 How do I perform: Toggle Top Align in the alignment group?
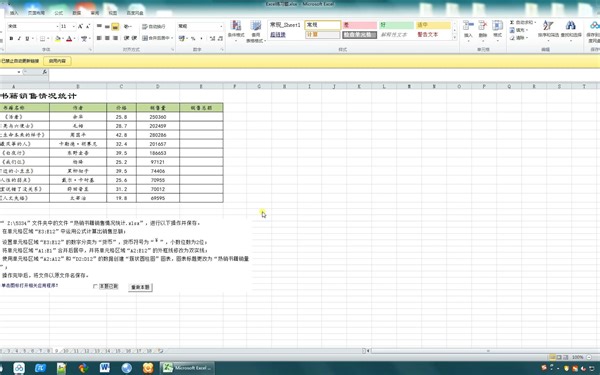(99, 26)
